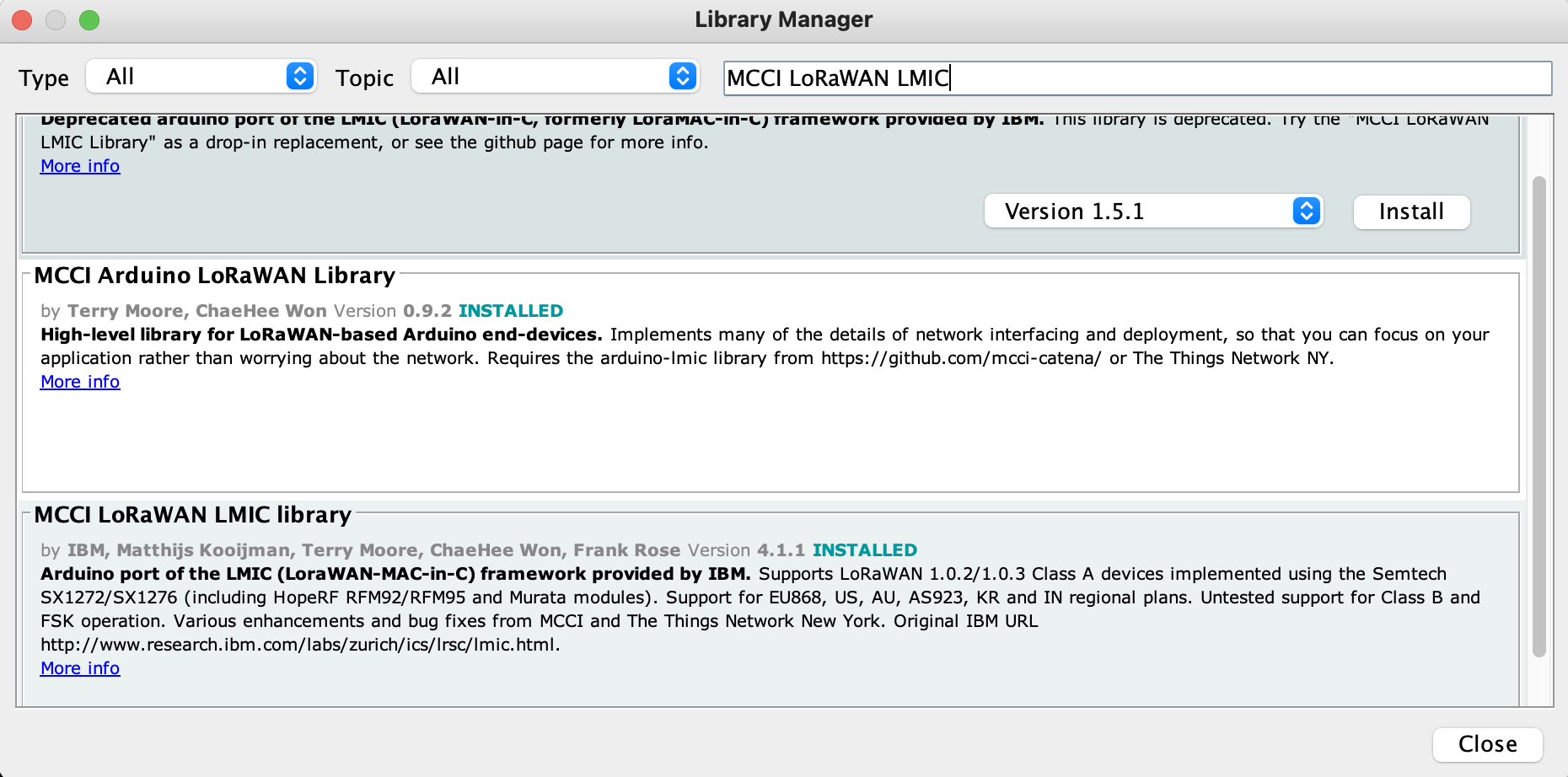Click the Topic label text
The image size is (1568, 777).
coord(364,78)
